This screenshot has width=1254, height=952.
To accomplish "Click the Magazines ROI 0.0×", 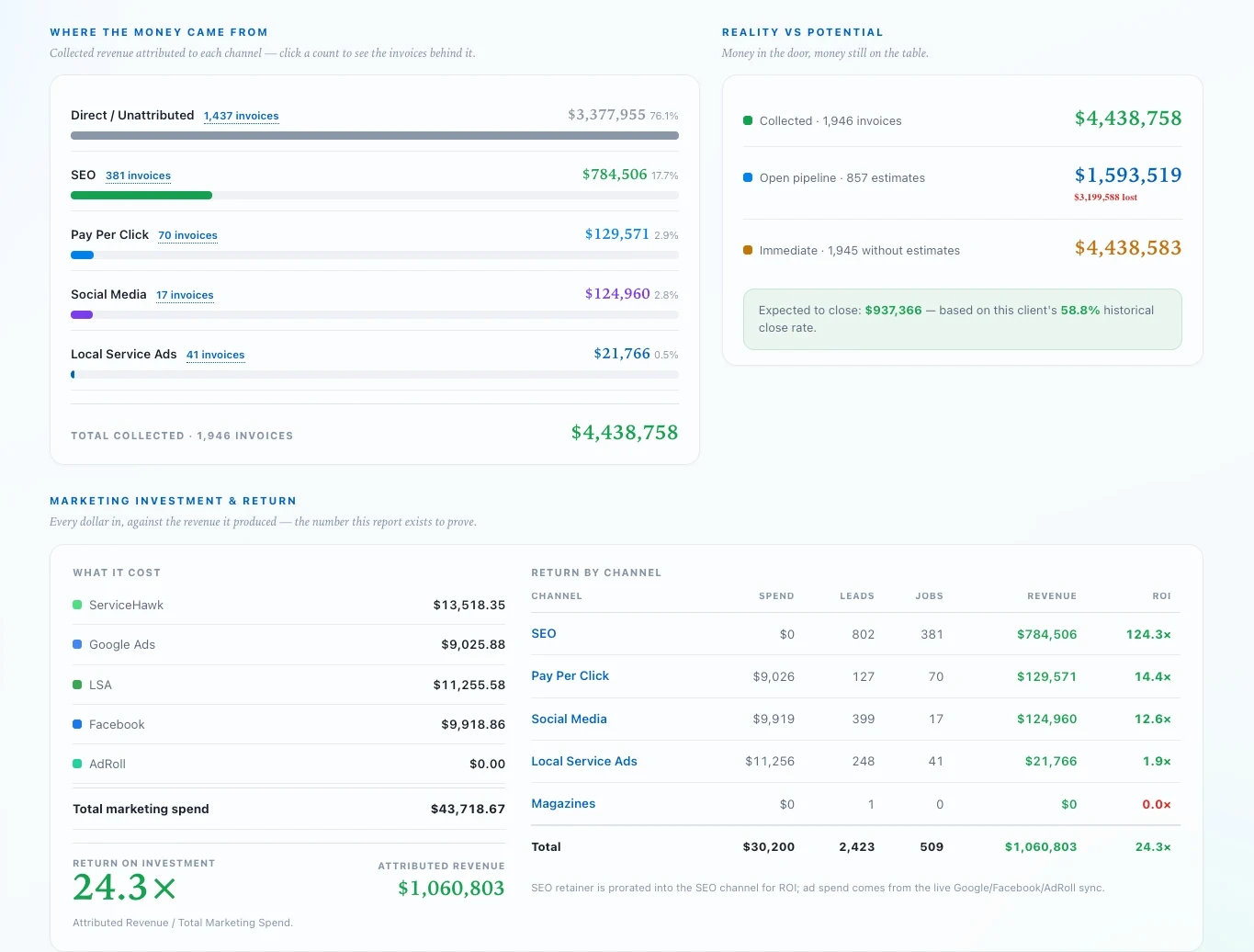I will click(x=1157, y=804).
